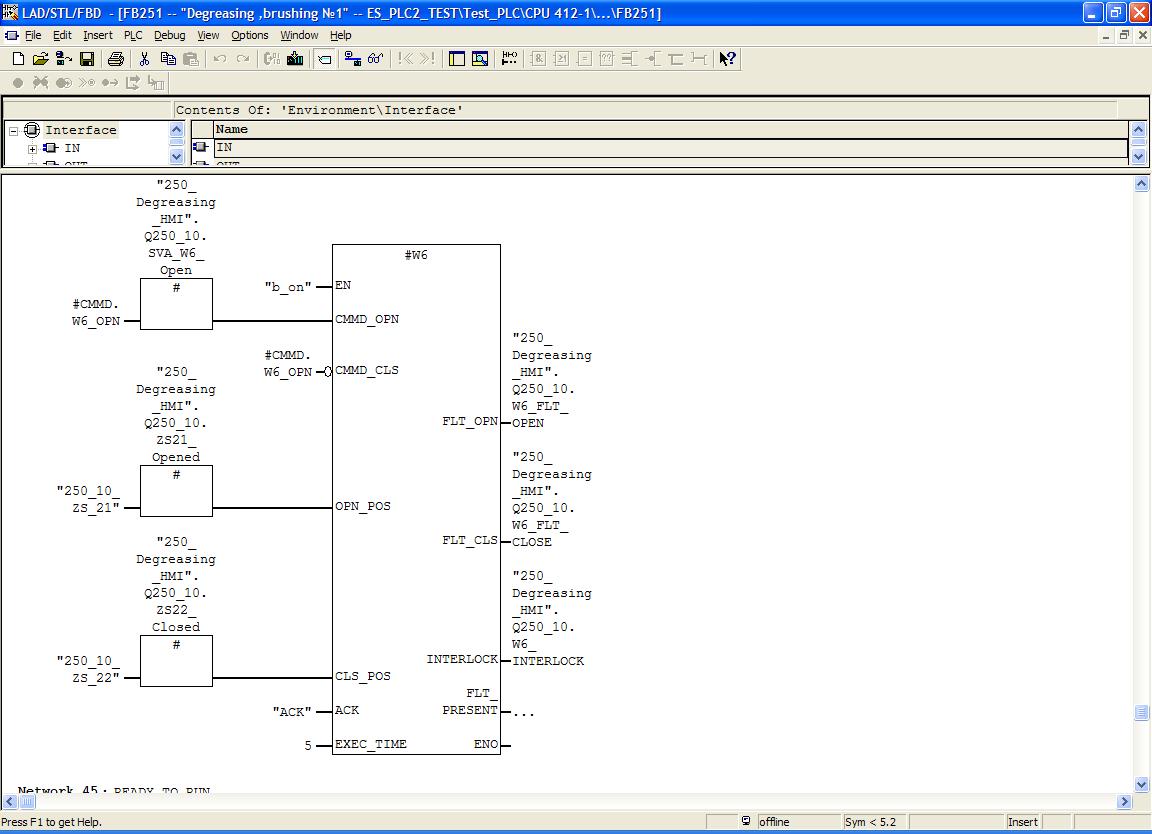
Task: Click the New file icon
Action: pyautogui.click(x=18, y=59)
